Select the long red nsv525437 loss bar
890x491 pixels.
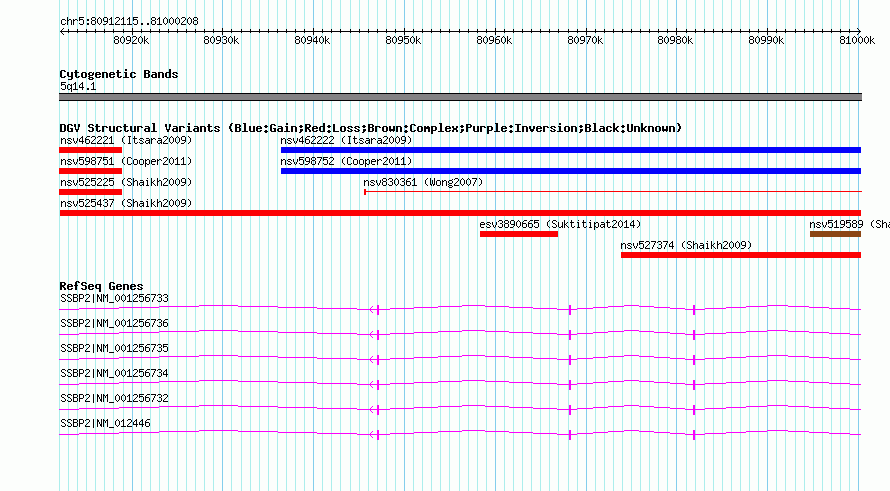460,213
